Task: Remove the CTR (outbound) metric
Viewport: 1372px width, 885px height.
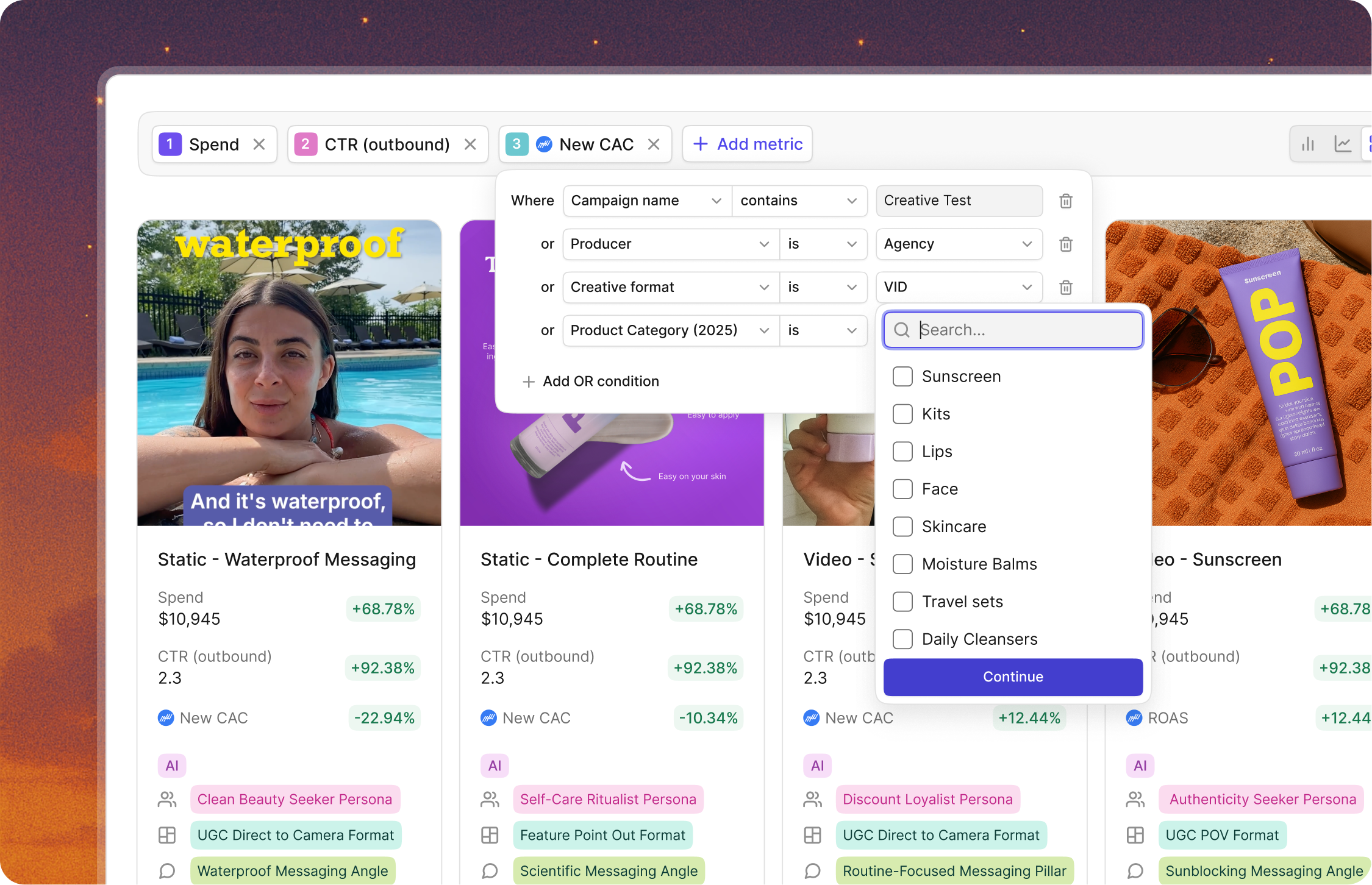Action: tap(470, 144)
